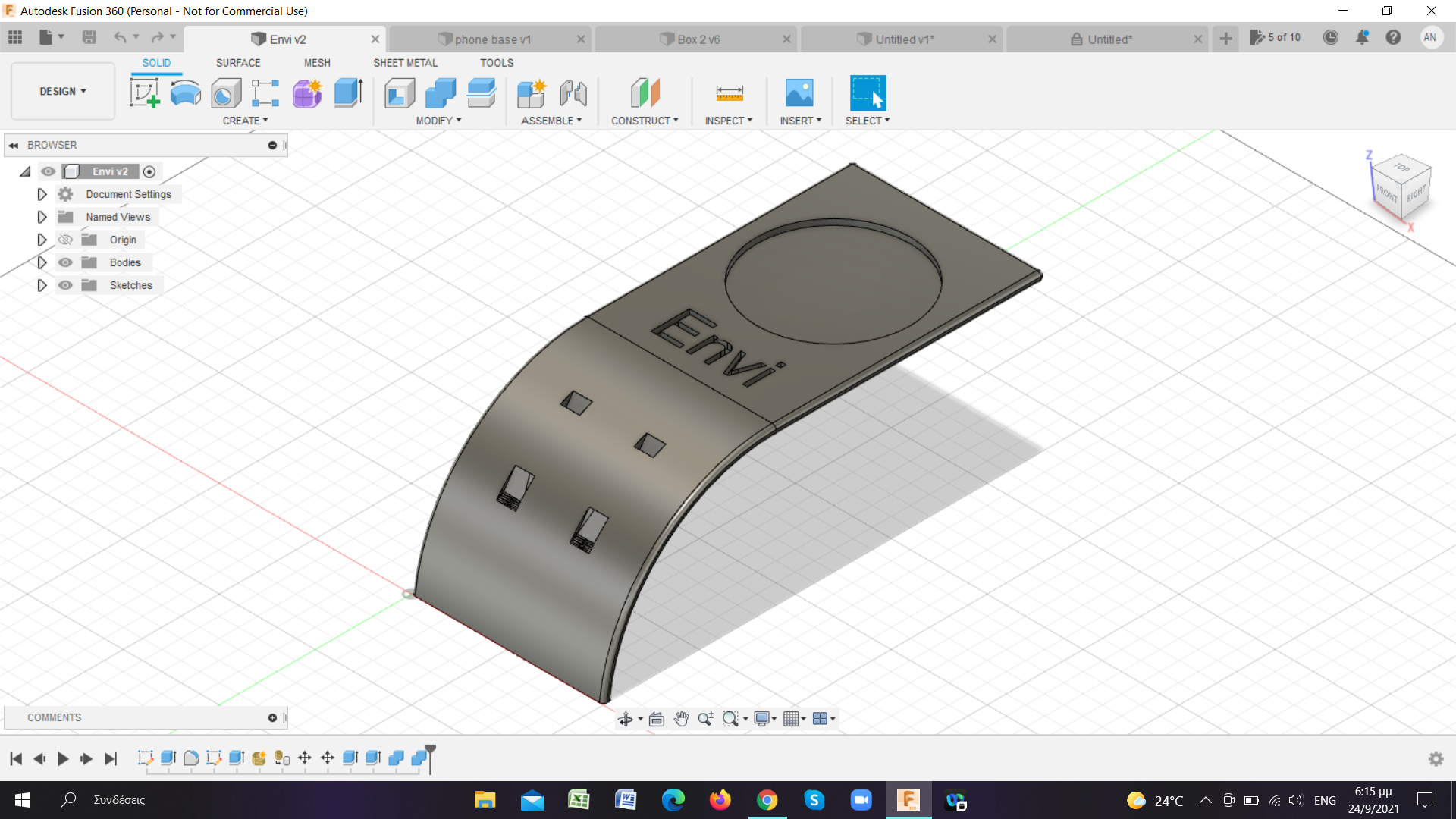Open a new design tab with plus button
The image size is (1456, 819).
pos(1225,39)
